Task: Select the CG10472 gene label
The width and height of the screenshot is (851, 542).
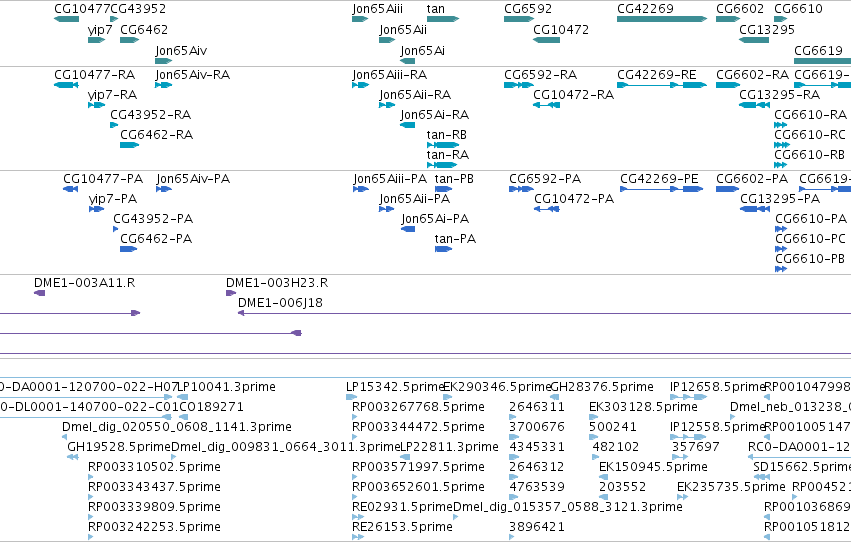Action: (561, 30)
